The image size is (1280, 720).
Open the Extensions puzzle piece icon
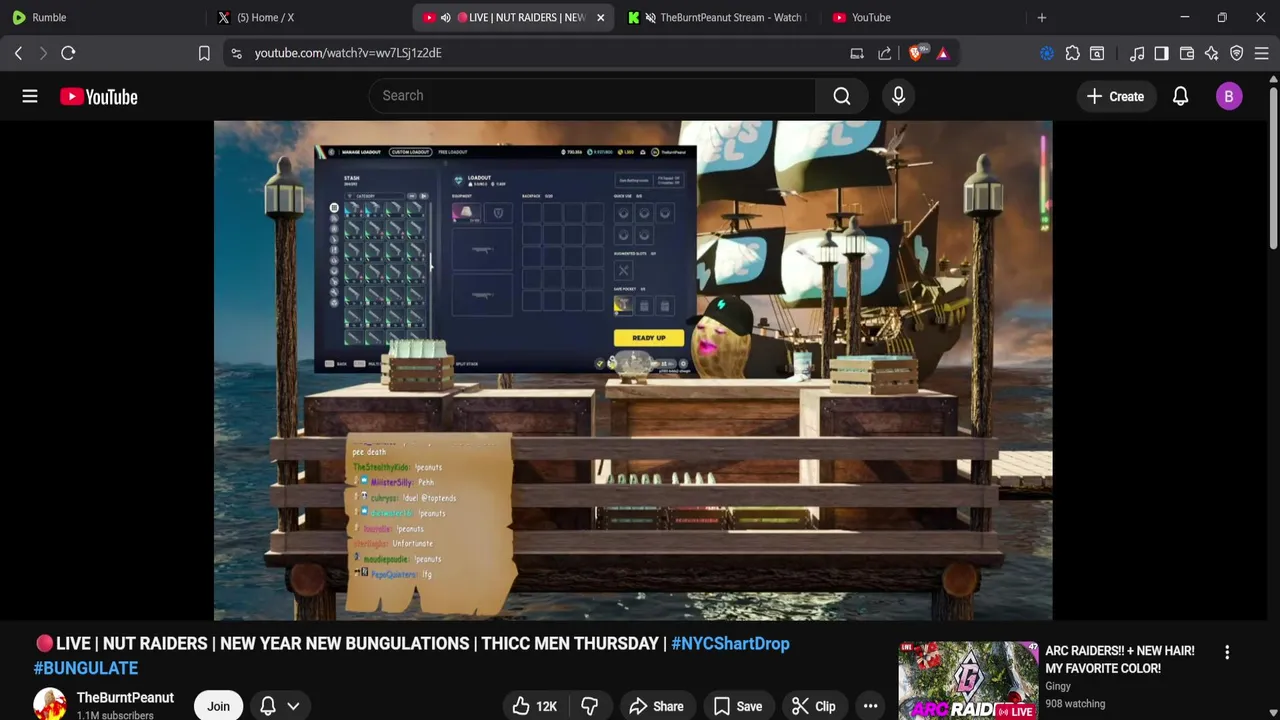1072,53
